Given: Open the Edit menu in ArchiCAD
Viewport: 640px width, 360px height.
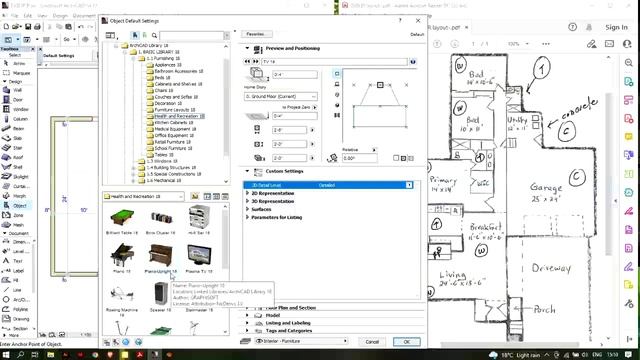Looking at the screenshot, I should pos(28,16).
